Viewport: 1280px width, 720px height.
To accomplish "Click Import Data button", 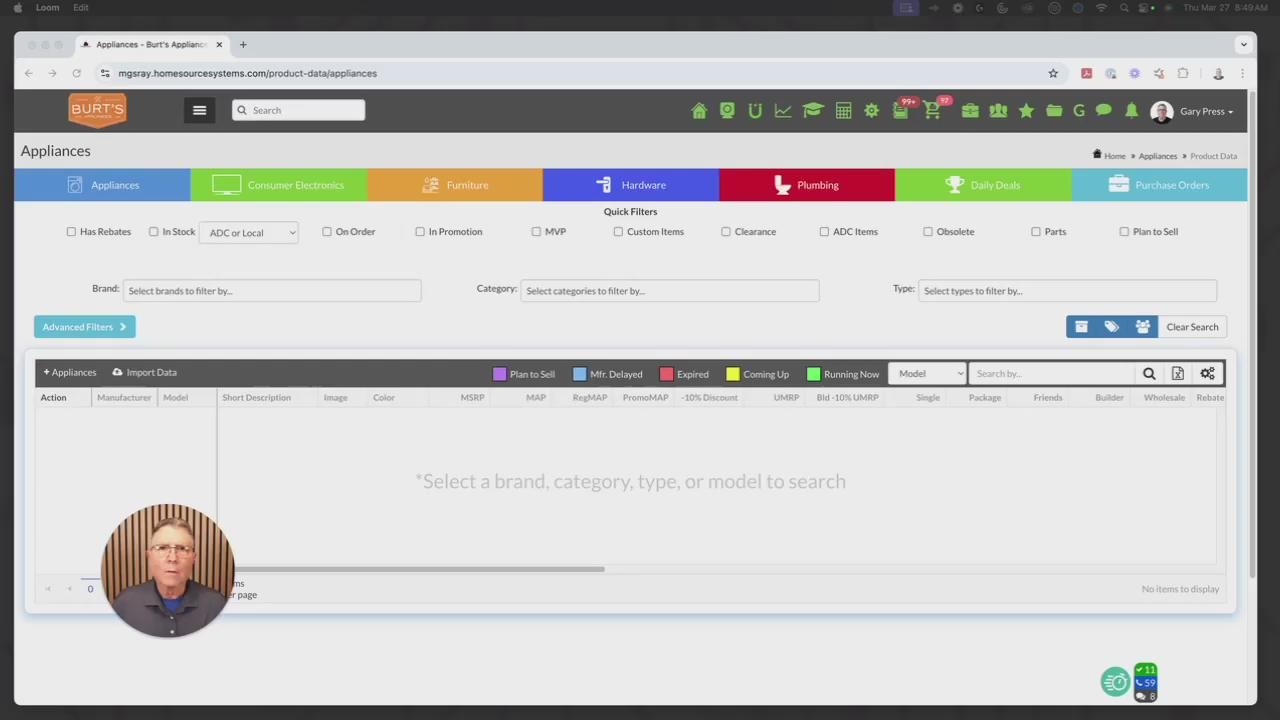I will [x=144, y=372].
